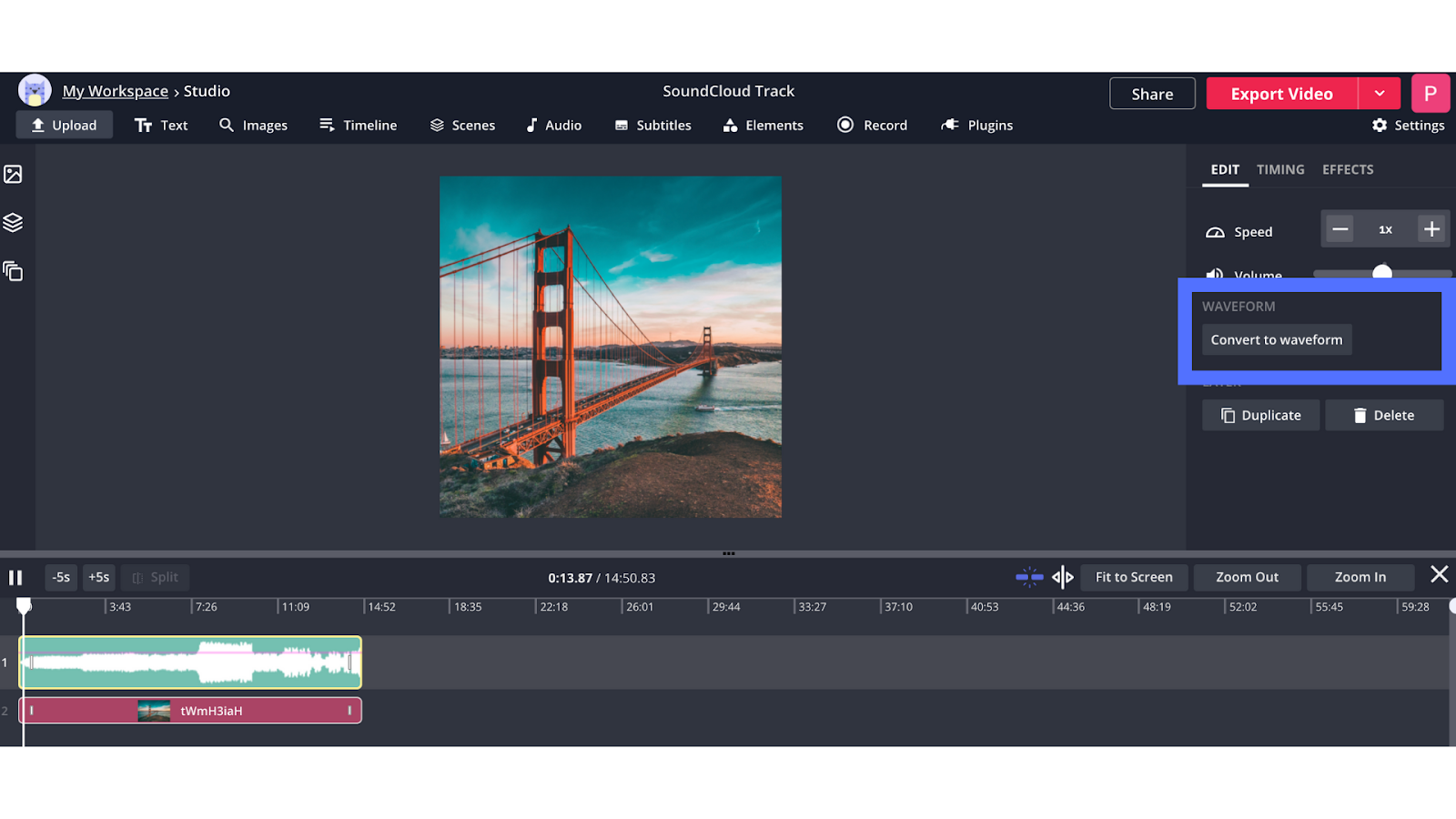Click the 44:36 mark on timeline ruler
This screenshot has height=819, width=1456.
click(x=1070, y=607)
